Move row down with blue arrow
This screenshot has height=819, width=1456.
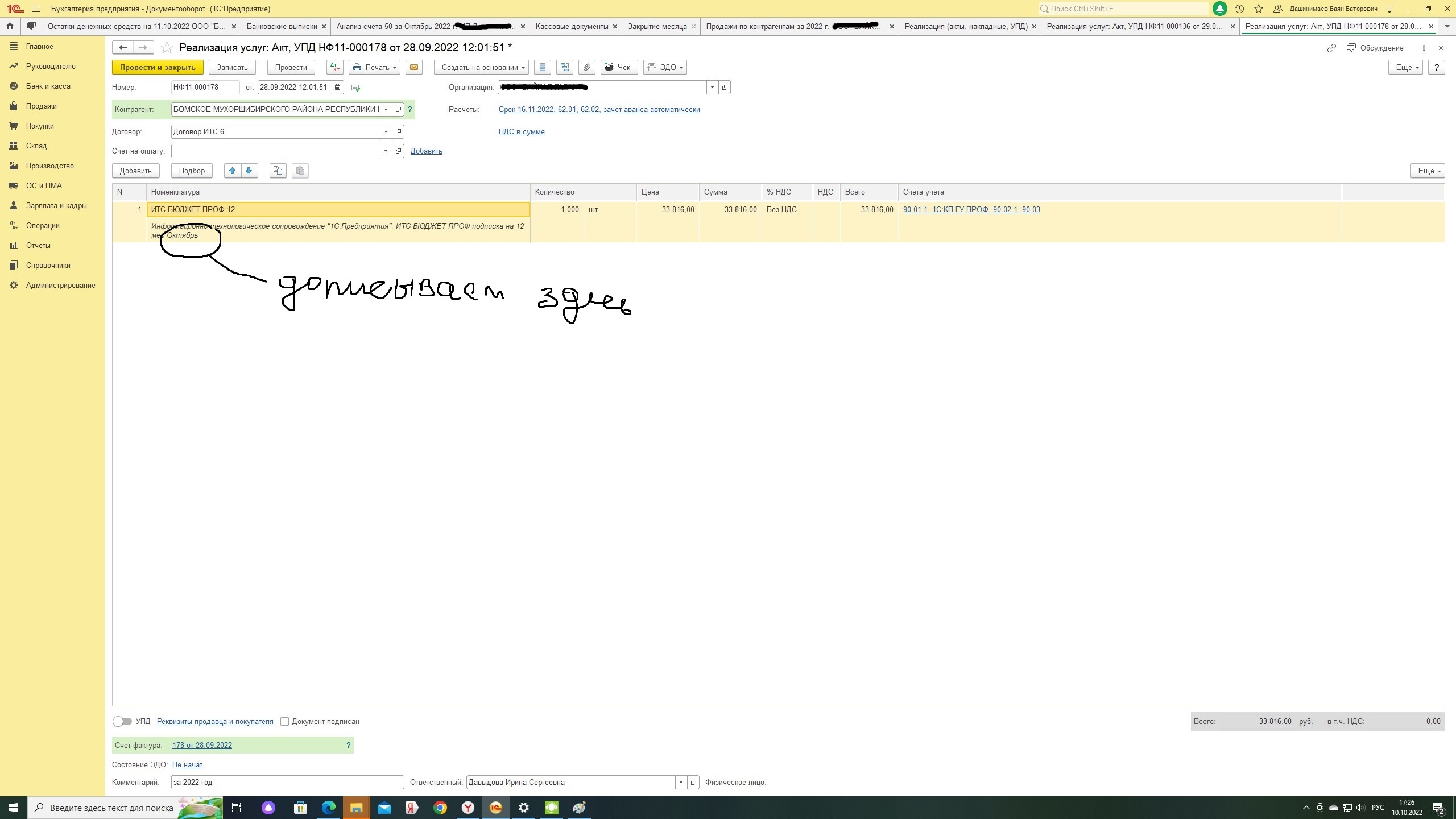tap(249, 171)
